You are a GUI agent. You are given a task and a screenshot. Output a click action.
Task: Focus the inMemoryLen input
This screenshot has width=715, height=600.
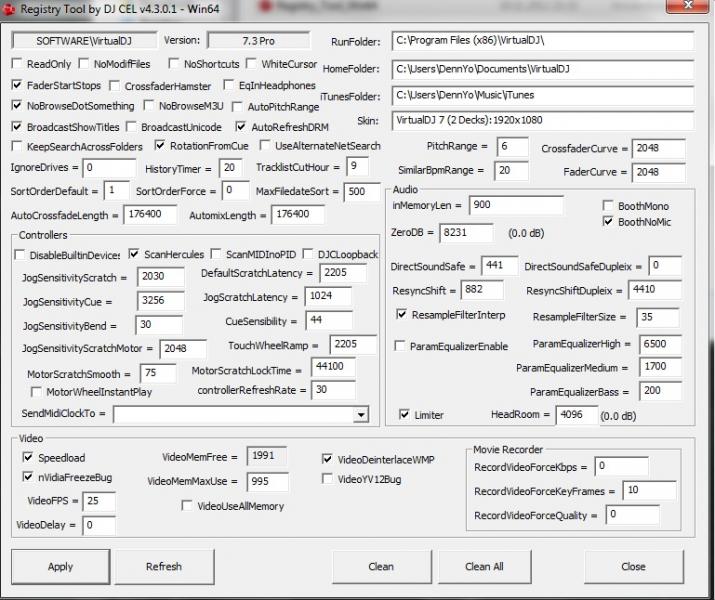(x=516, y=205)
